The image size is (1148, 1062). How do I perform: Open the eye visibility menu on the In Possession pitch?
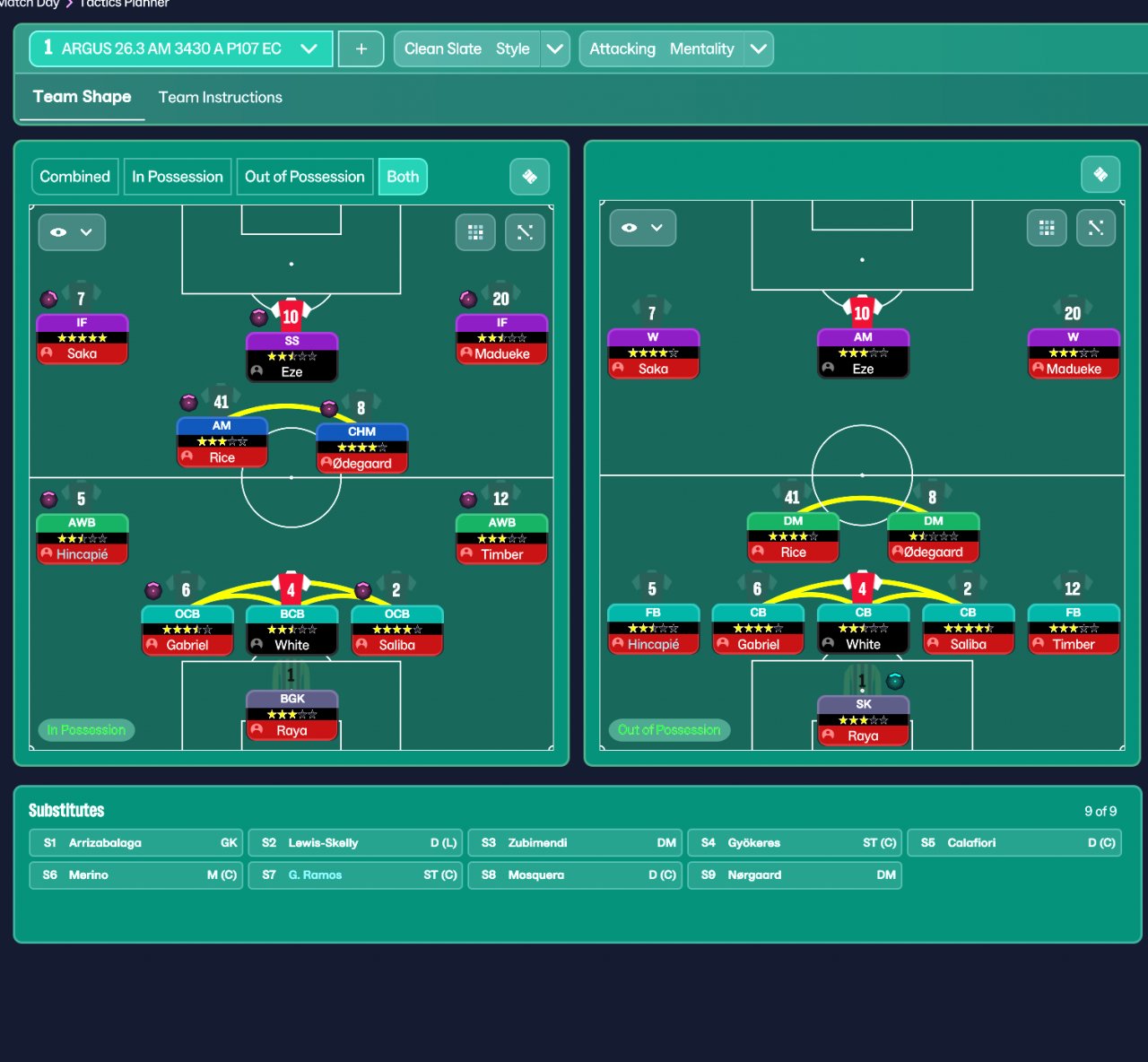[72, 232]
